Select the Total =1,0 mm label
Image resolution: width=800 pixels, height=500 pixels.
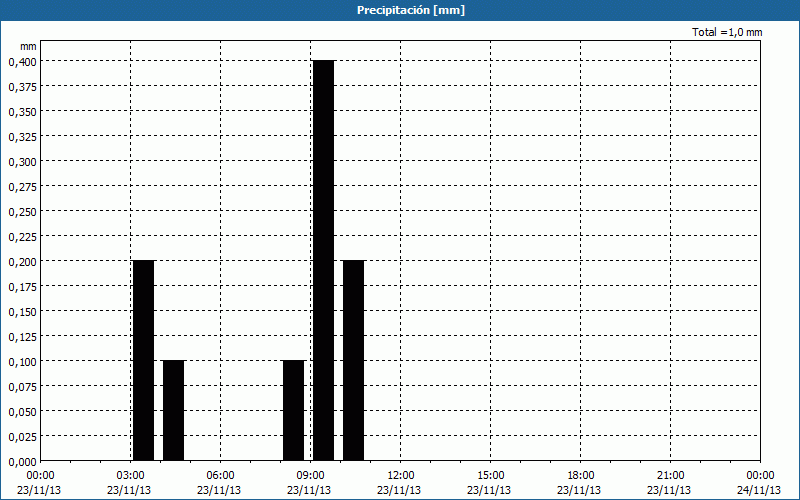point(727,32)
